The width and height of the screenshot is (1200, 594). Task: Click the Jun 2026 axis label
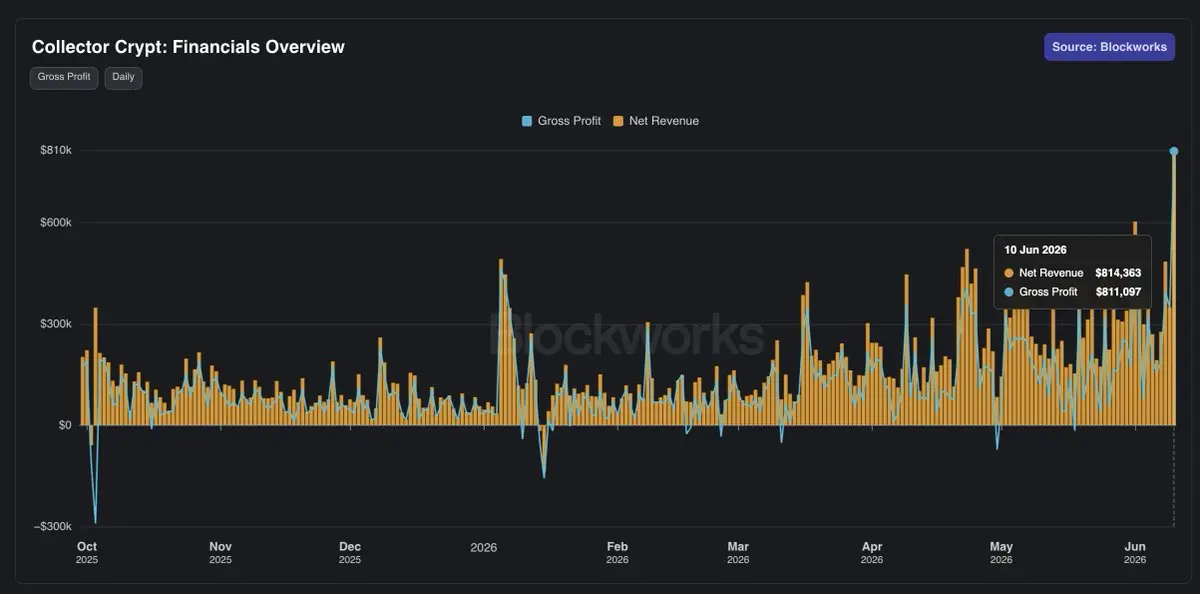tap(1135, 553)
